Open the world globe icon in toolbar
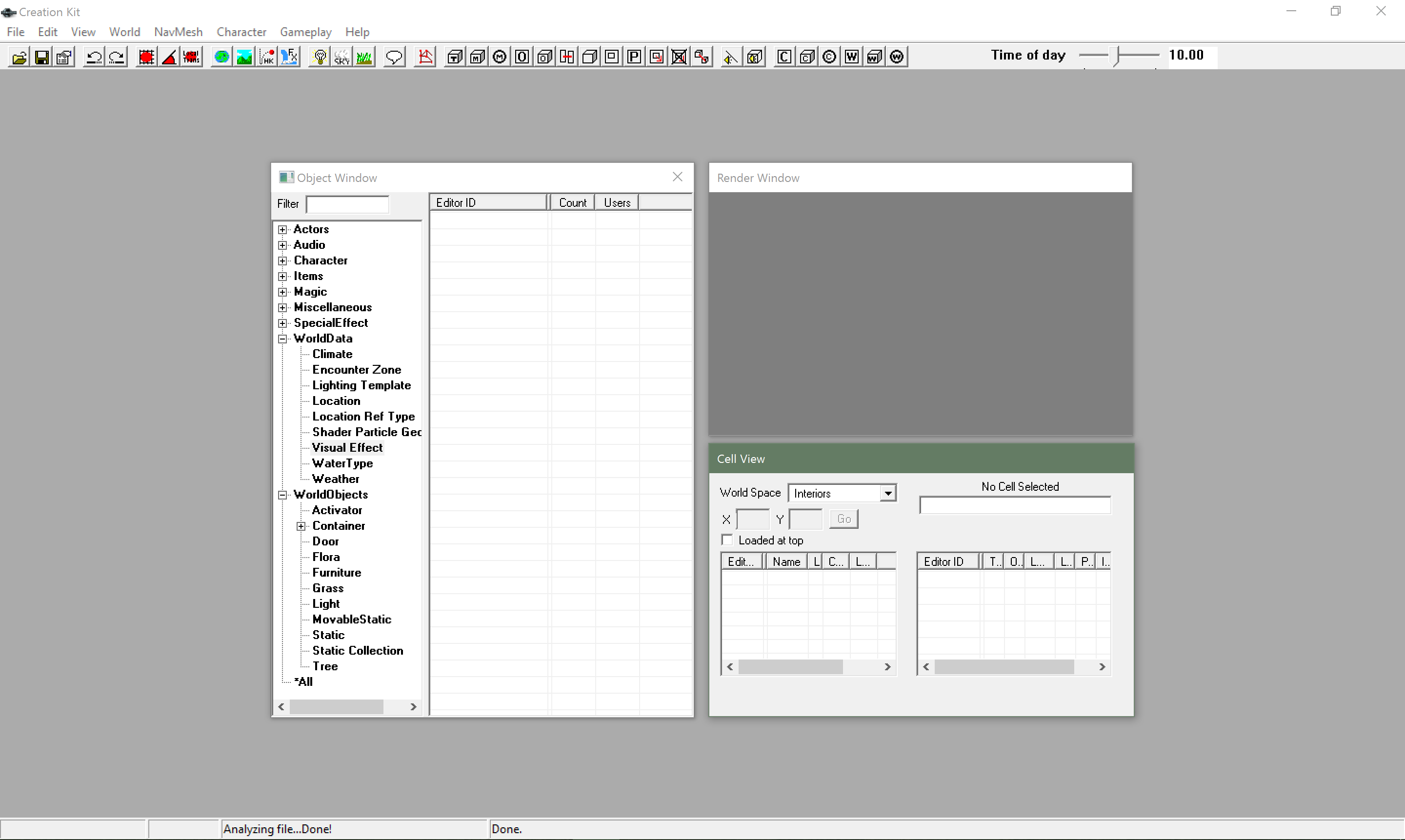 pyautogui.click(x=222, y=57)
